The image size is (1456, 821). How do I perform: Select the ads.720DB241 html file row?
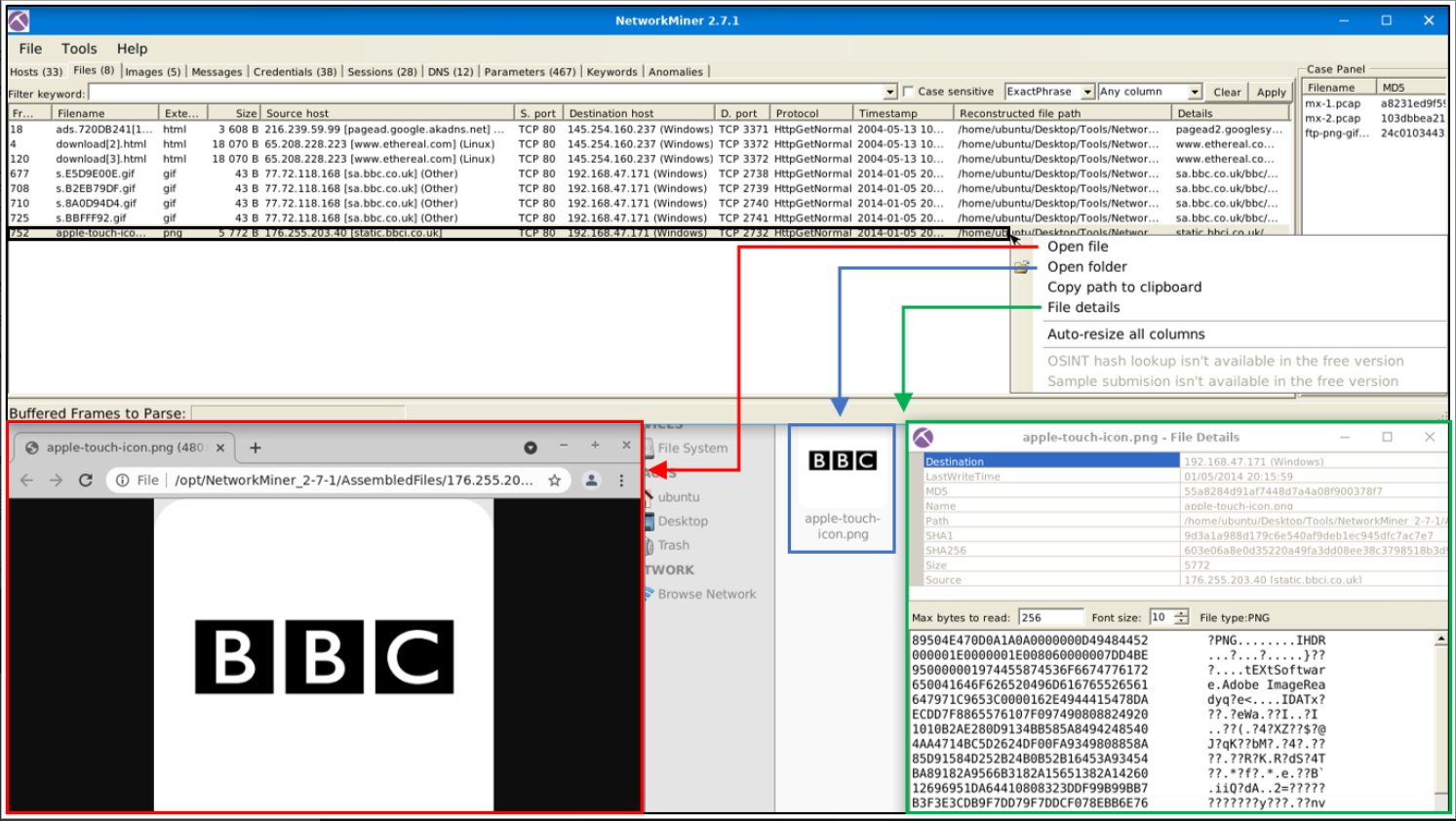point(649,130)
